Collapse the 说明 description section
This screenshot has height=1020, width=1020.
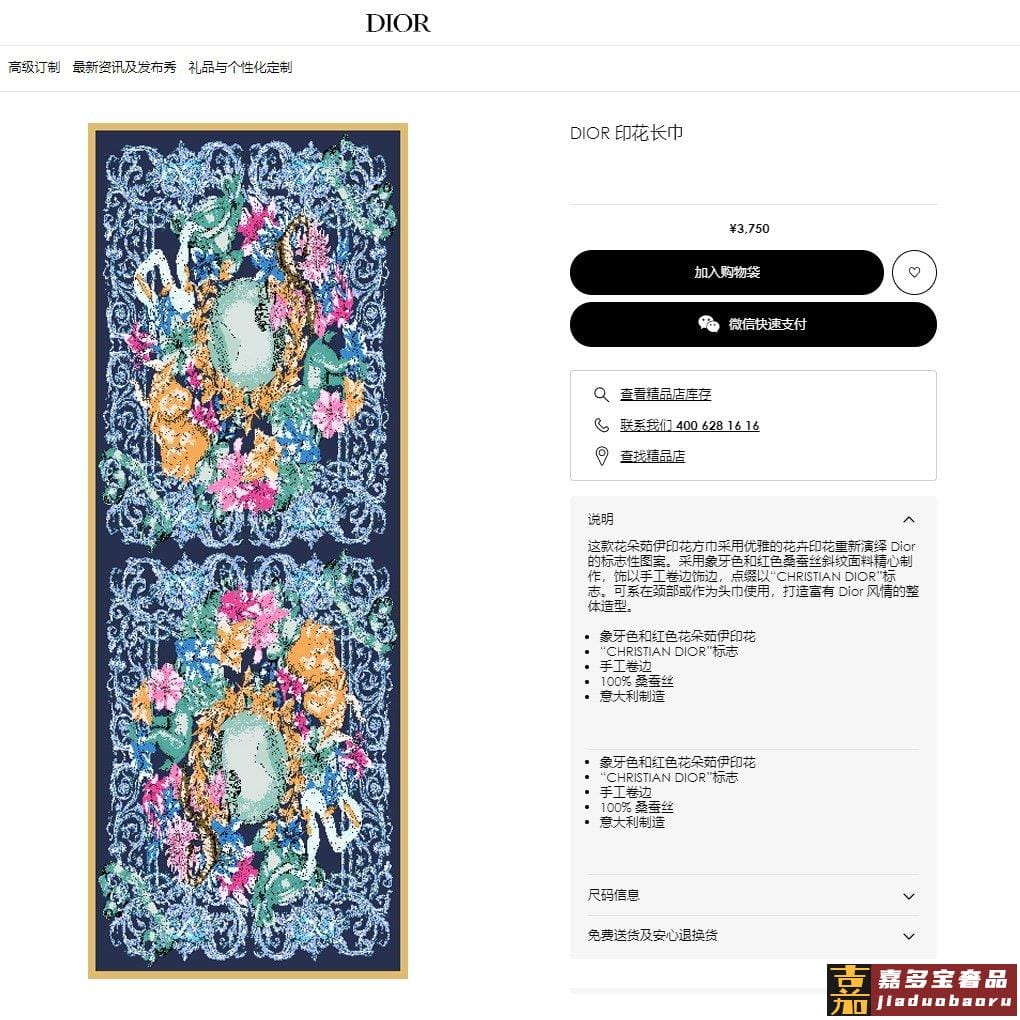pyautogui.click(x=909, y=519)
